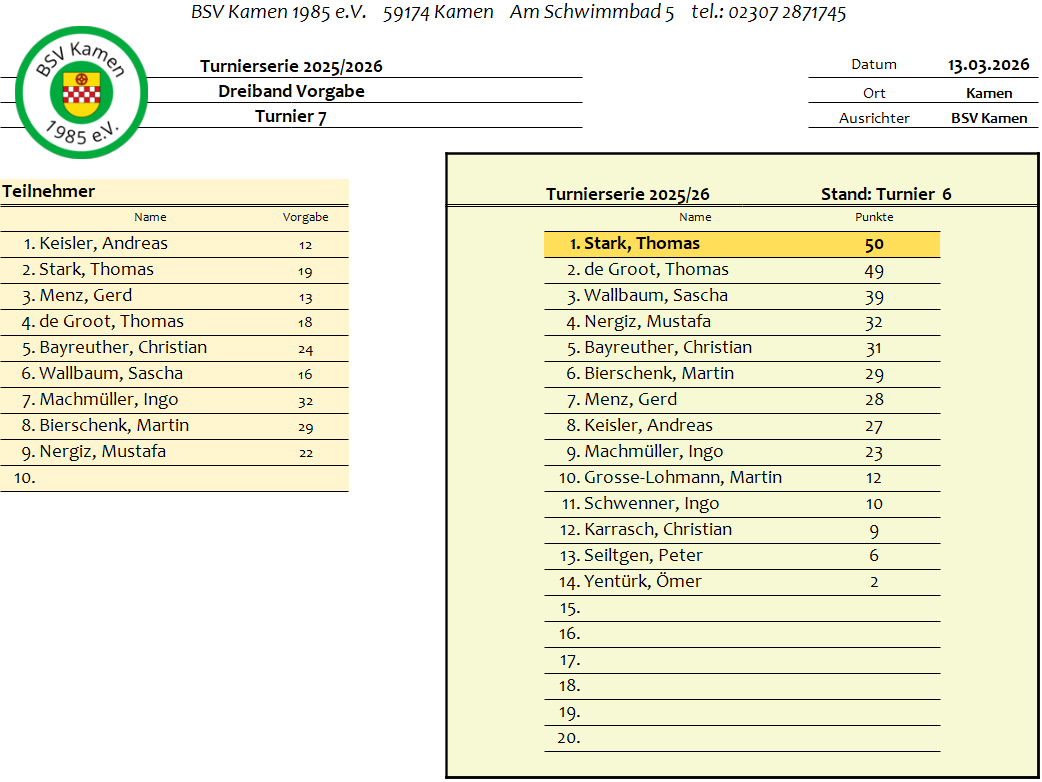Click the Ort value Kamen

988,93
